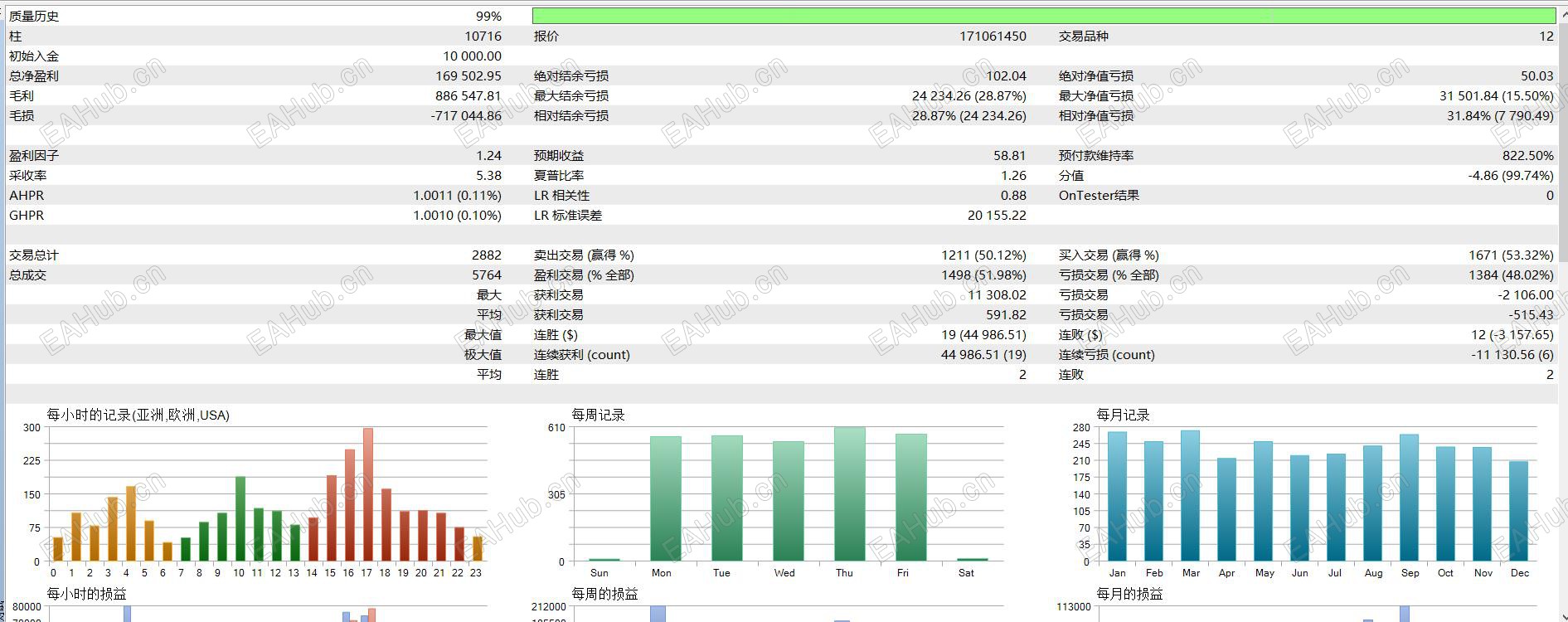The height and width of the screenshot is (622, 1568).
Task: Select the GHPR value 1.0010 (0.10%)
Action: pos(457,216)
